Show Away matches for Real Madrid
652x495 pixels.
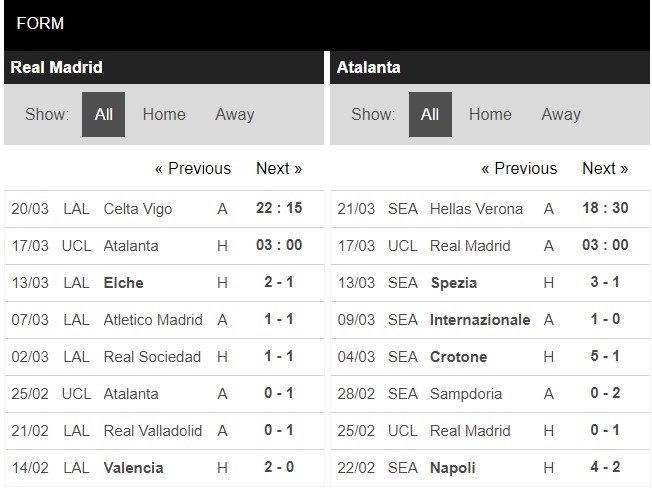pyautogui.click(x=234, y=114)
